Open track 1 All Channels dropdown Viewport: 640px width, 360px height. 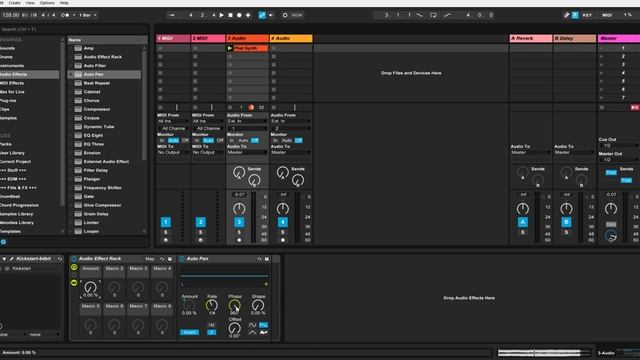point(173,128)
